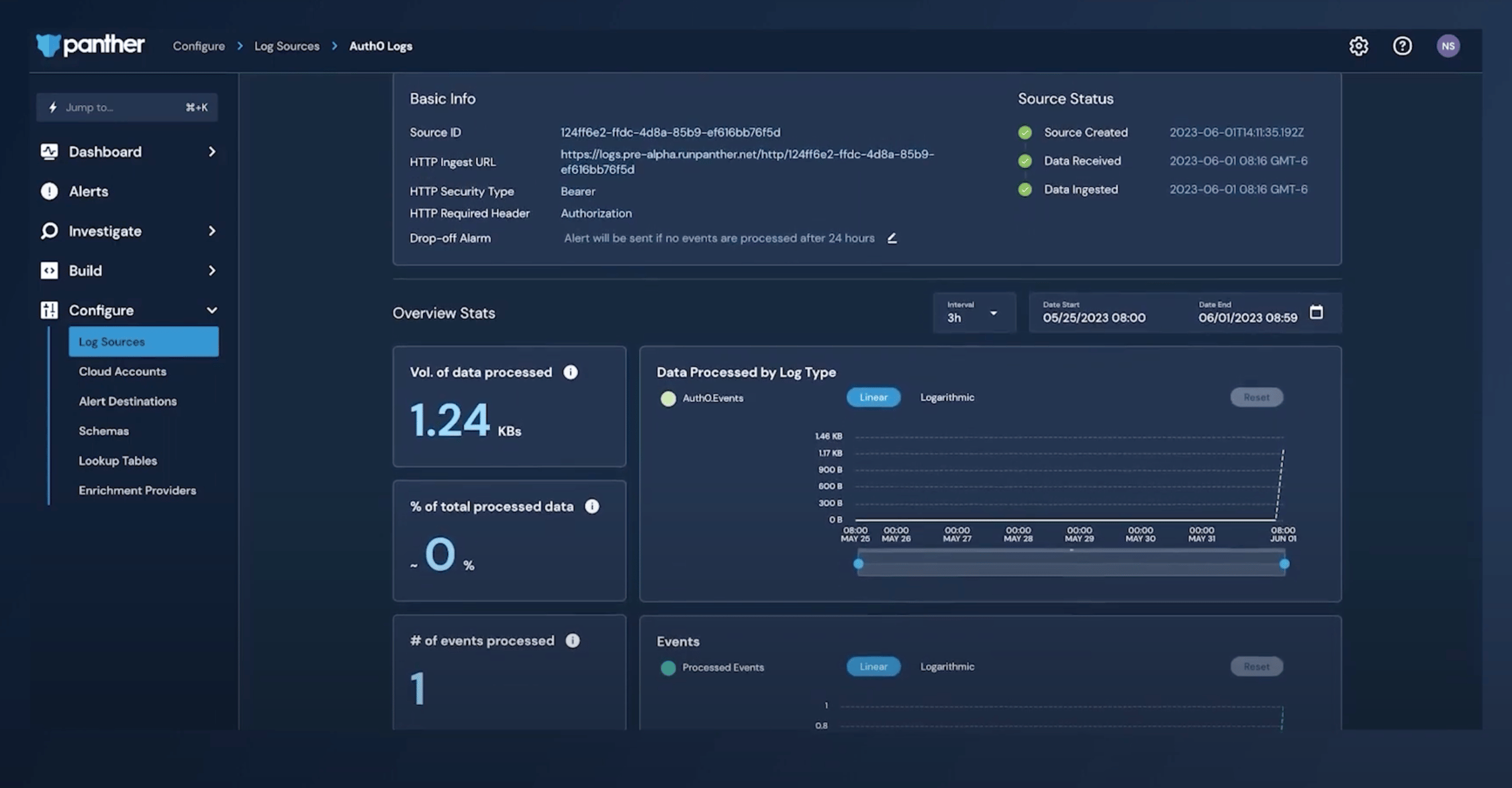Focus the Jump to search field
Viewport: 1512px width, 788px height.
coord(127,107)
